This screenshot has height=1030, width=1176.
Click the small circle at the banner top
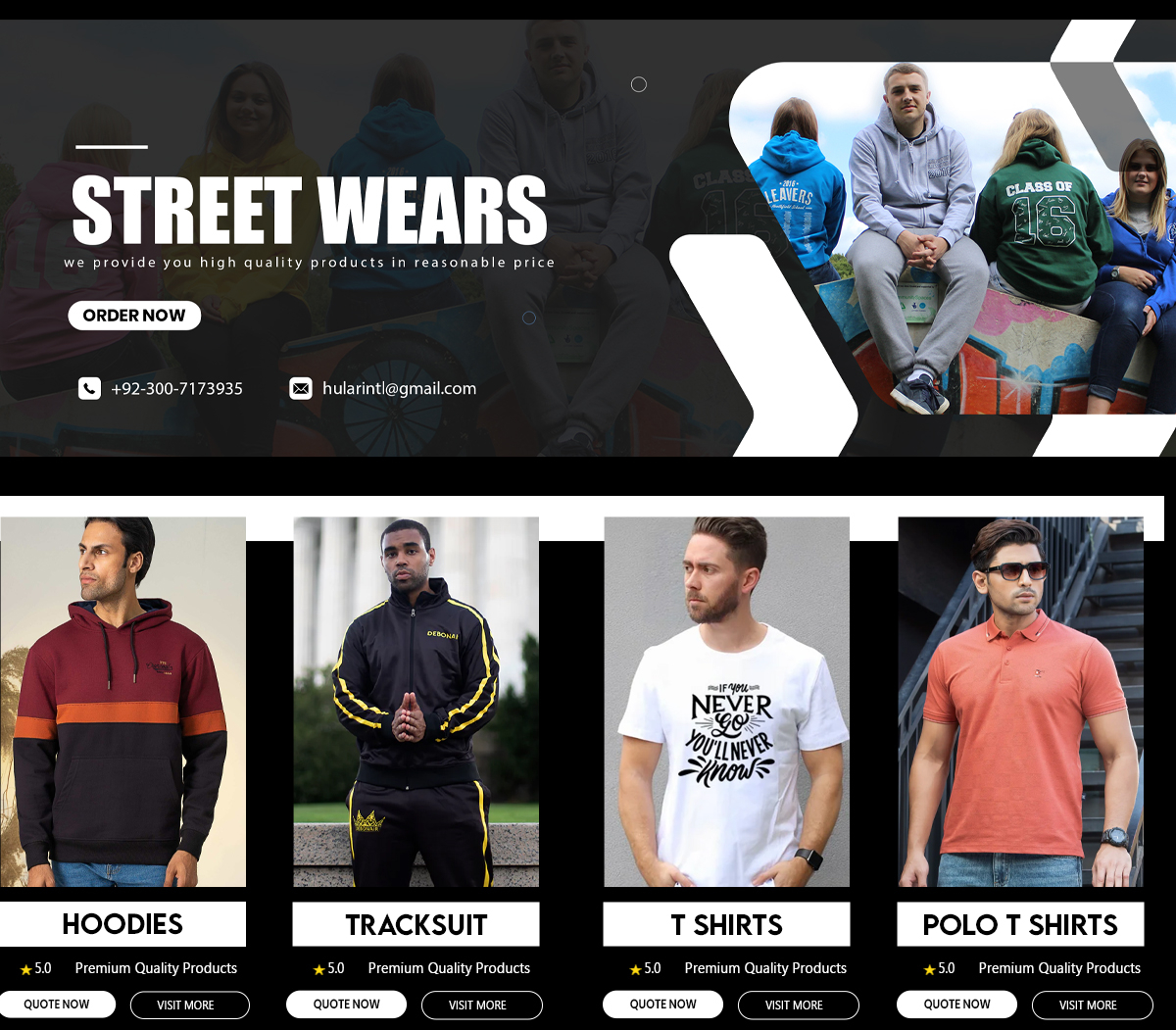click(x=639, y=84)
